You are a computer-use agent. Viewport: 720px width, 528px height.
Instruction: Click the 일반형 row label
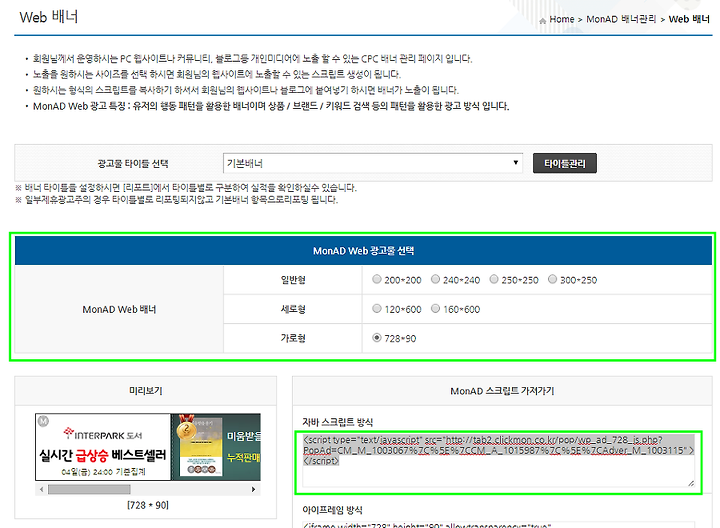coord(293,280)
